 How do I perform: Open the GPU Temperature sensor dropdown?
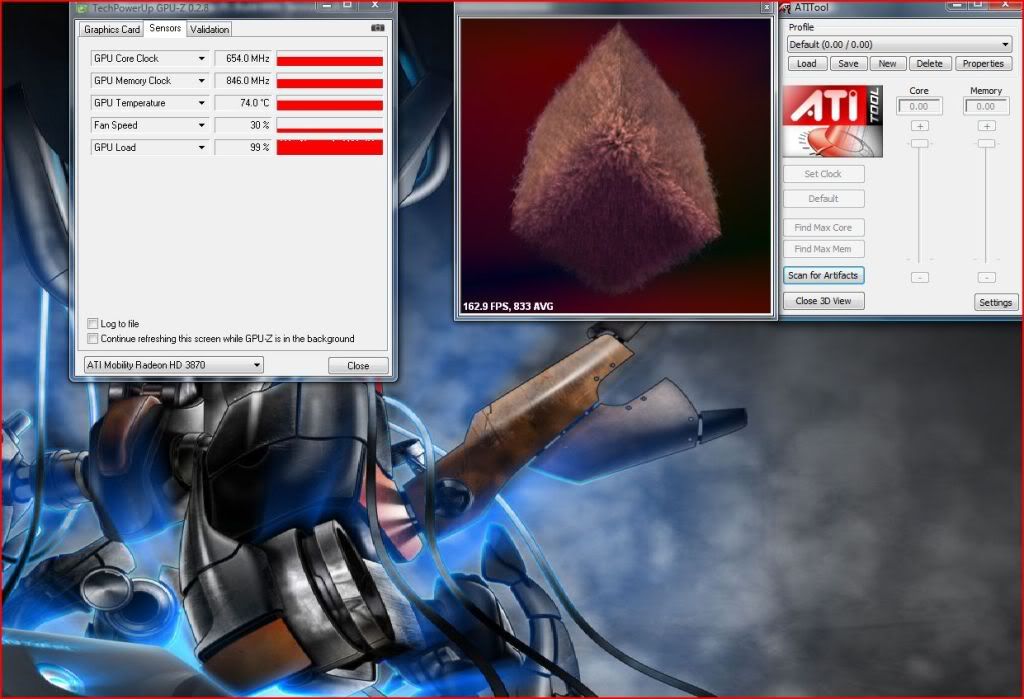202,103
